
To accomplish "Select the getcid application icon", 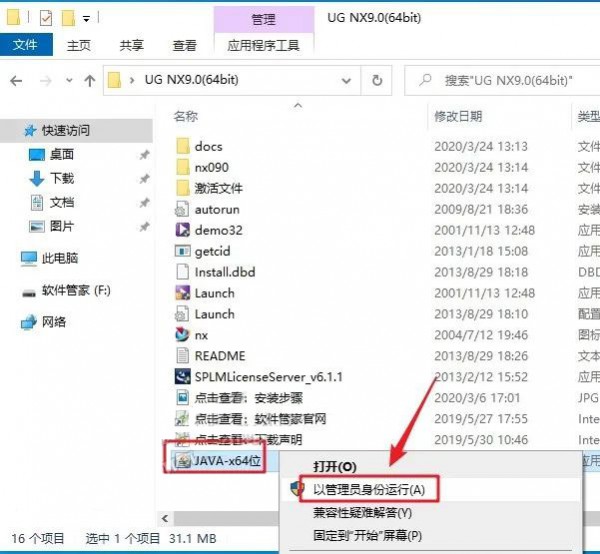I will 183,251.
